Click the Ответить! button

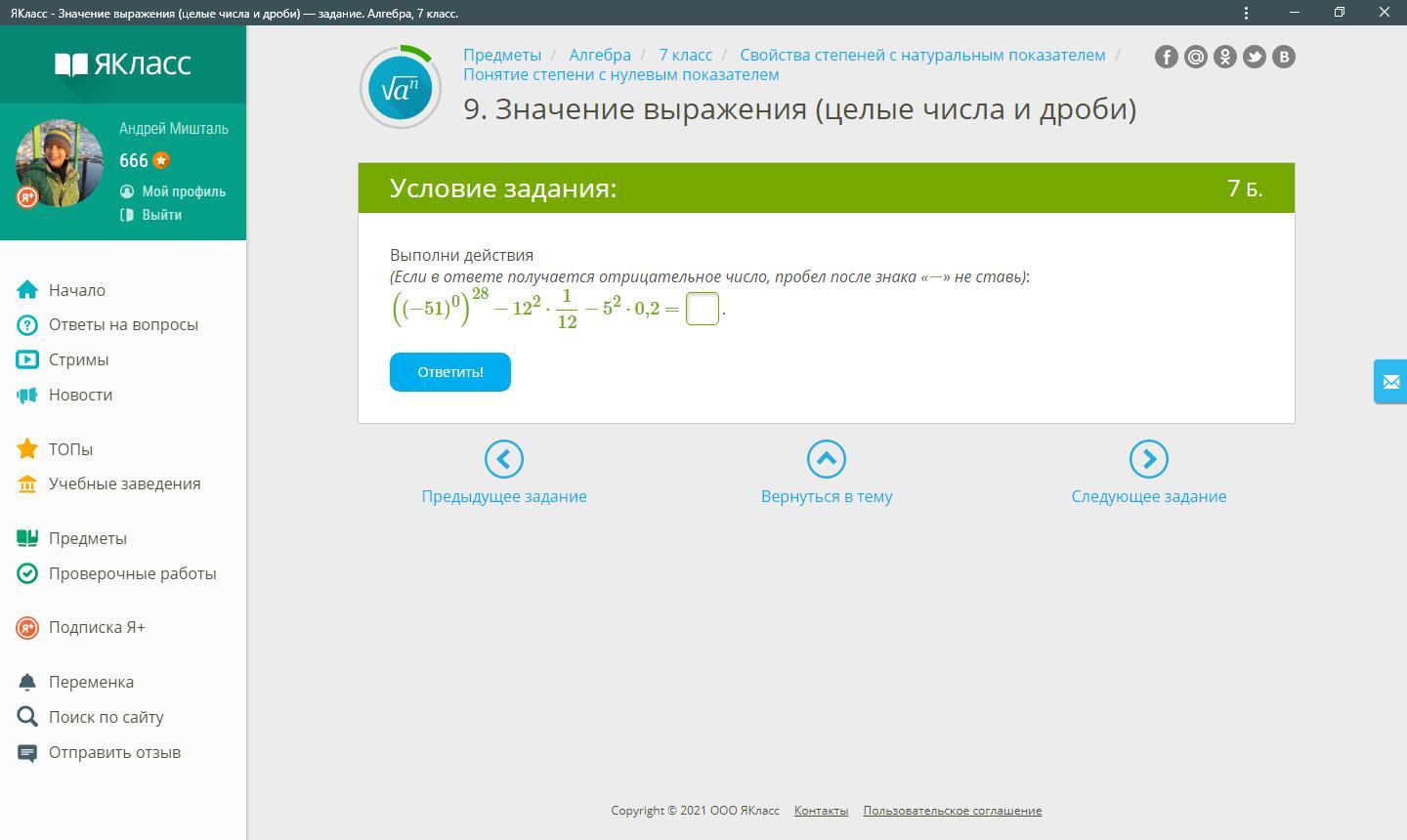pos(450,372)
